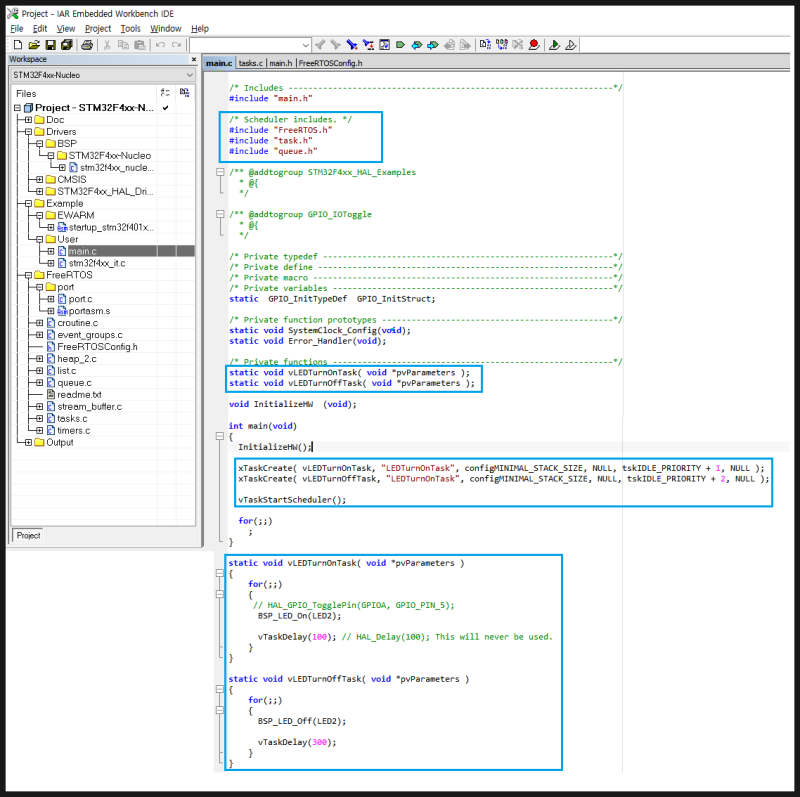This screenshot has width=800, height=797.
Task: Jump to the next bookmark icon
Action: 433,45
